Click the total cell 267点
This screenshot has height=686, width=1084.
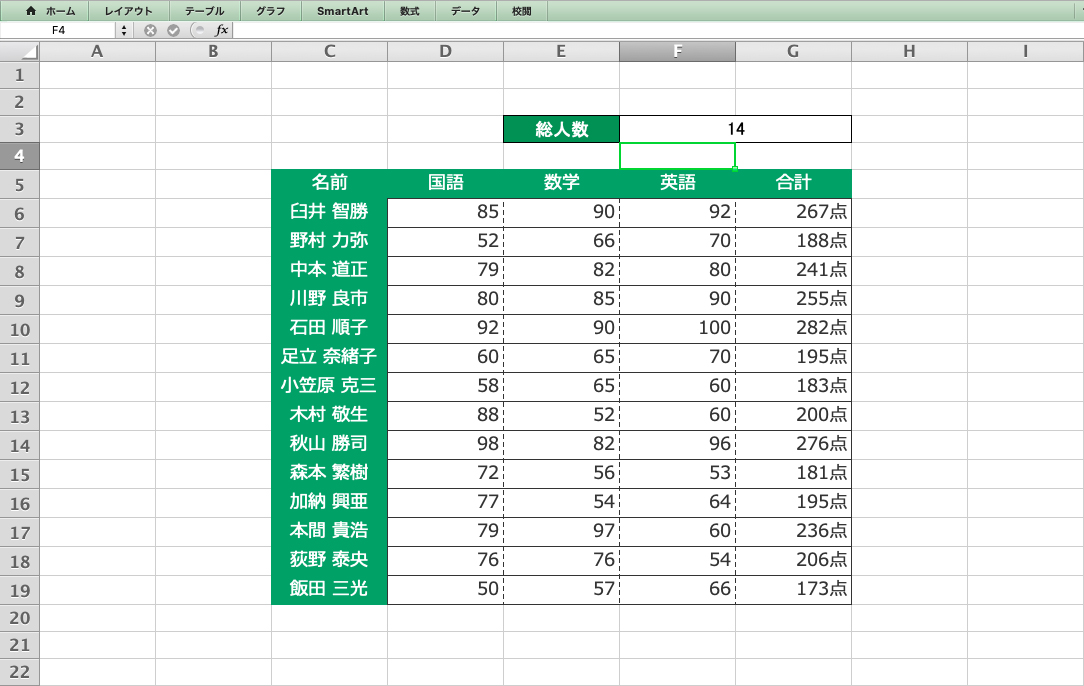793,212
